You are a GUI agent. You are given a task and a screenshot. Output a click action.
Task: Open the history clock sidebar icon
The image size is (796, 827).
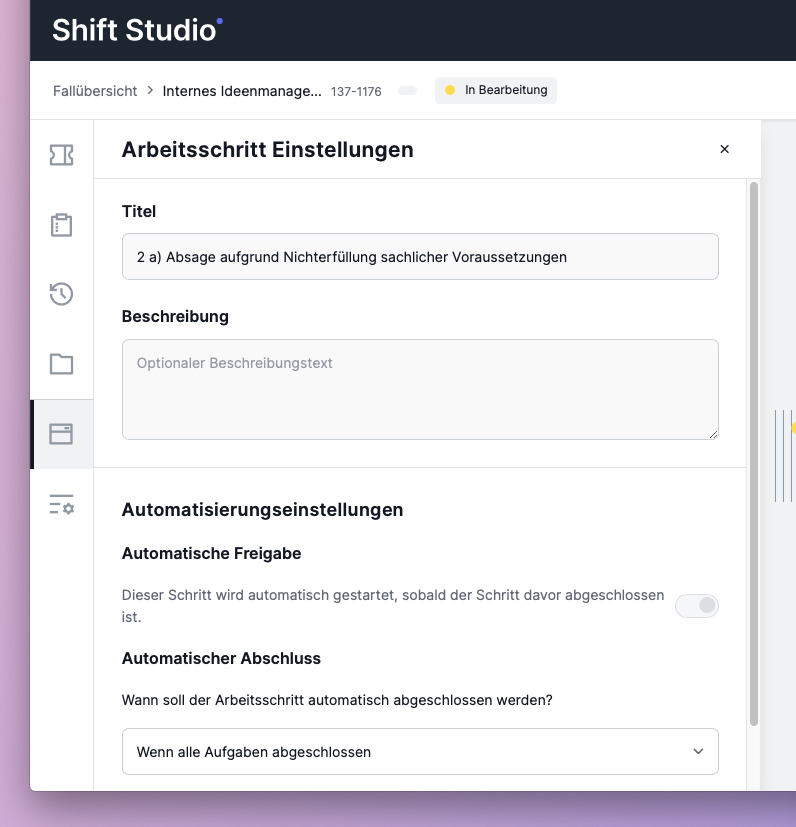(62, 294)
